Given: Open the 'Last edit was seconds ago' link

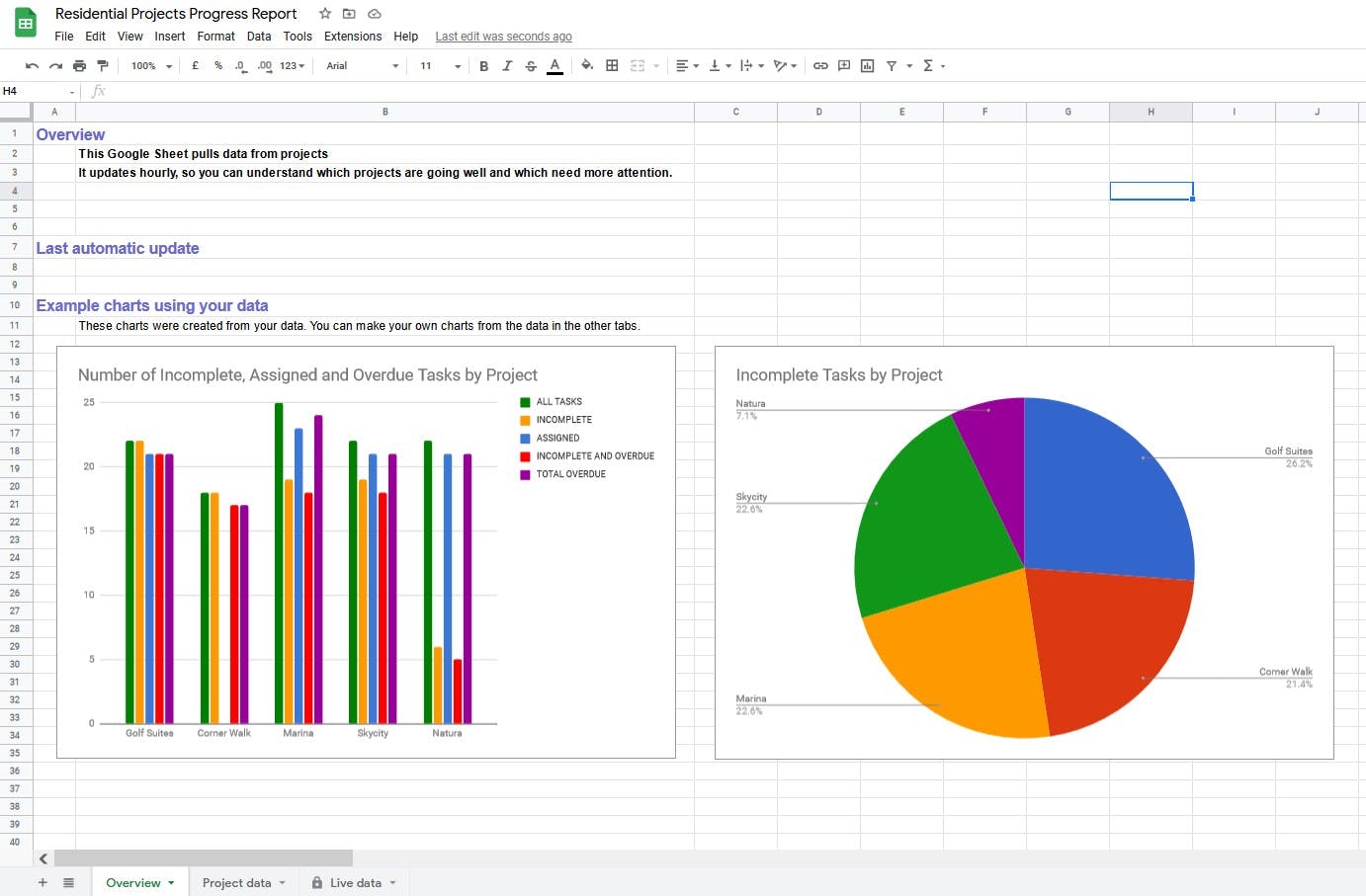Looking at the screenshot, I should tap(503, 37).
